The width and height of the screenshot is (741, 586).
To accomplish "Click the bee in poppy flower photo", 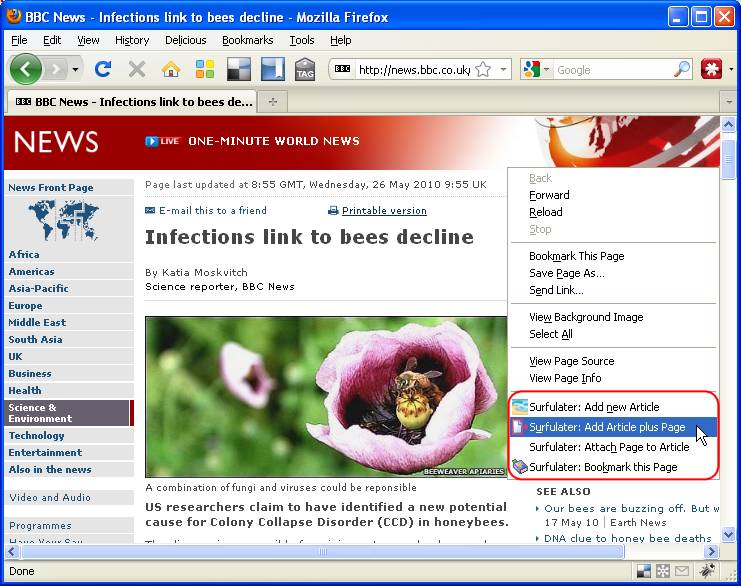I will click(326, 397).
